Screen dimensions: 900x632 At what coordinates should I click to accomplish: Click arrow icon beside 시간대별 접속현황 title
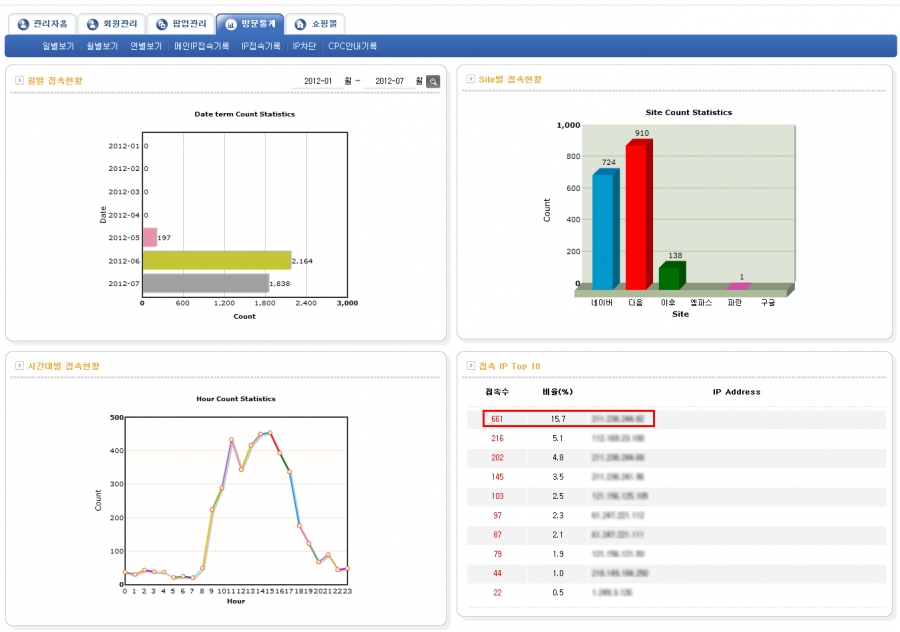19,366
